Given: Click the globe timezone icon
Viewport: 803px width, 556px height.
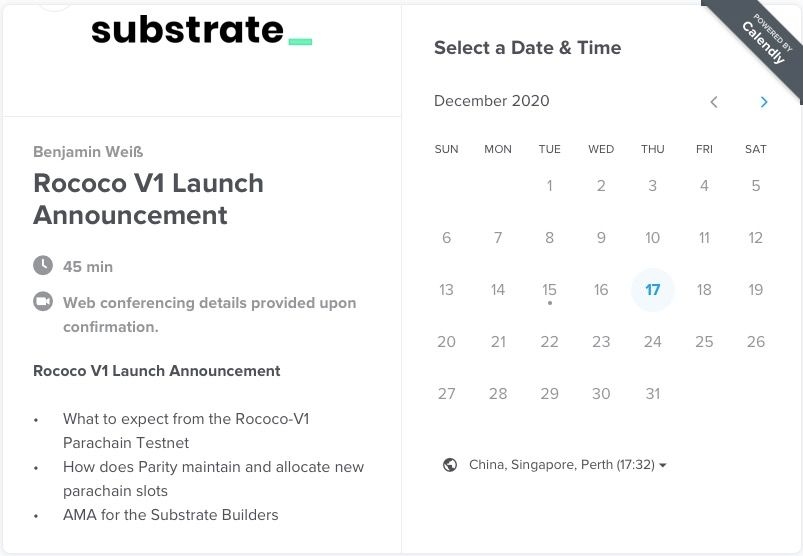Looking at the screenshot, I should [450, 465].
